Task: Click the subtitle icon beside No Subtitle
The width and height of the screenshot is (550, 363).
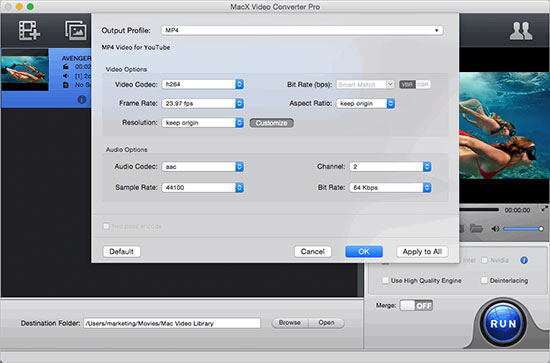Action: (66, 85)
